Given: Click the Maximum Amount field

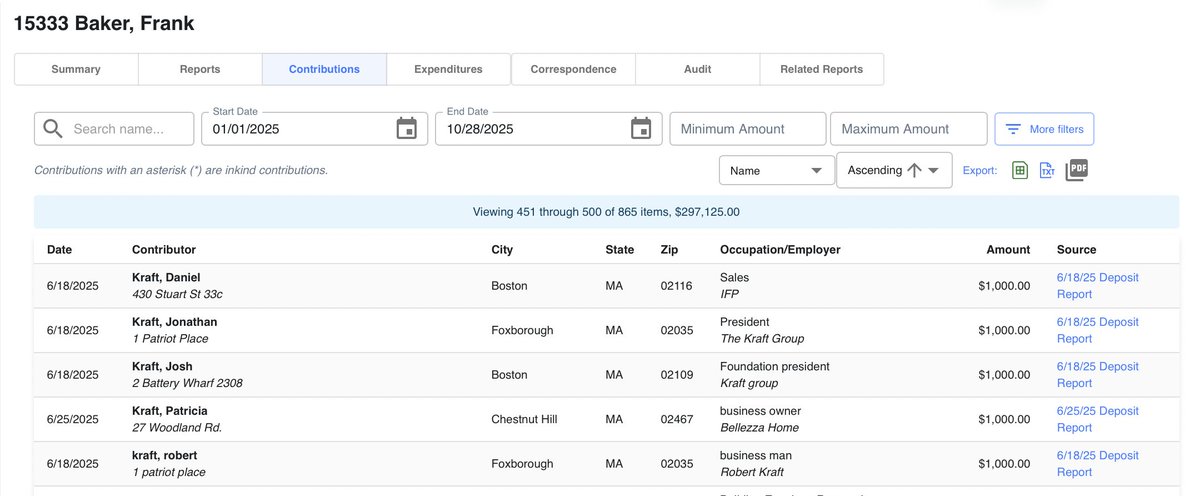Looking at the screenshot, I should coord(909,129).
